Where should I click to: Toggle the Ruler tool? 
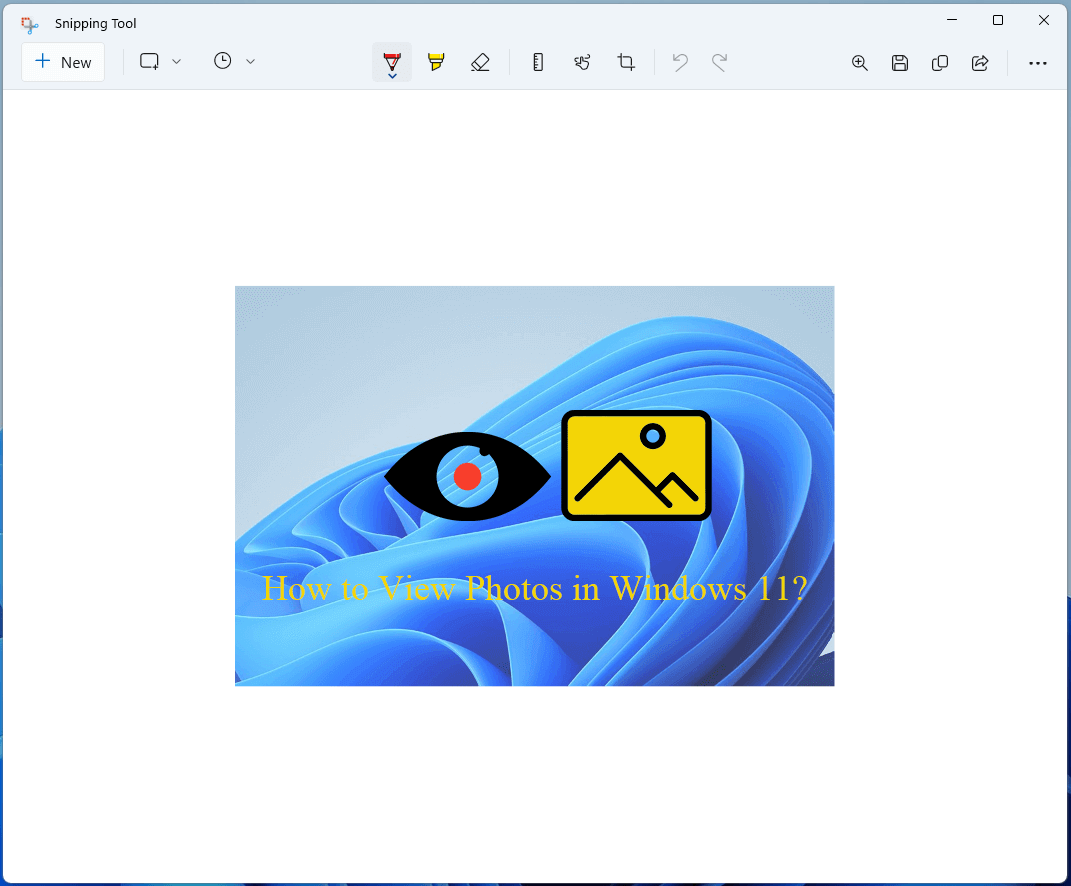point(538,62)
